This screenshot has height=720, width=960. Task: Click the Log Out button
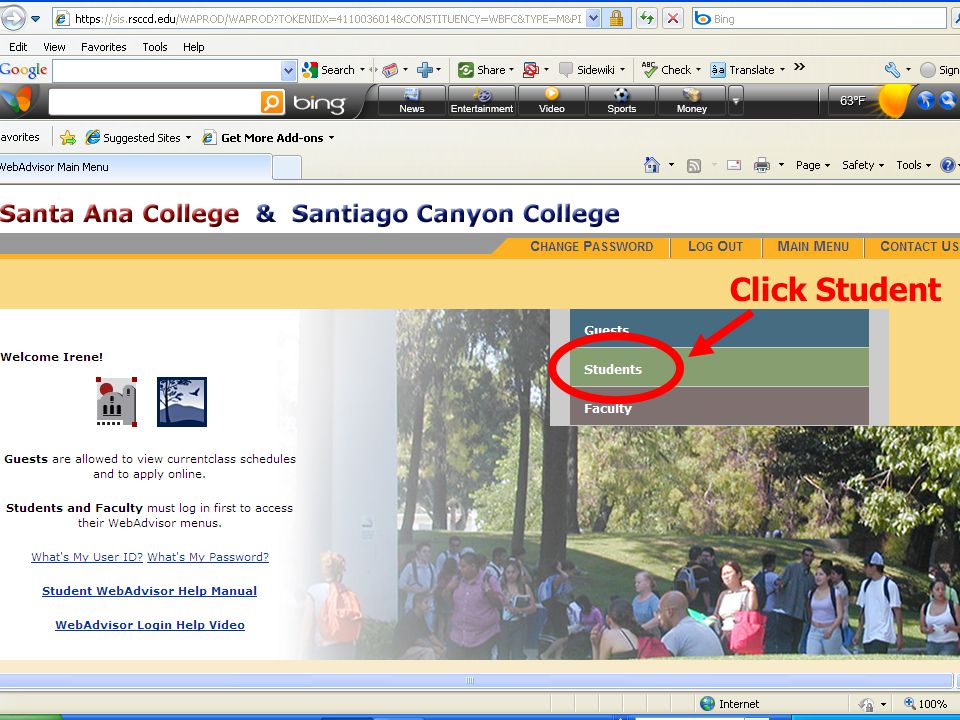[715, 246]
